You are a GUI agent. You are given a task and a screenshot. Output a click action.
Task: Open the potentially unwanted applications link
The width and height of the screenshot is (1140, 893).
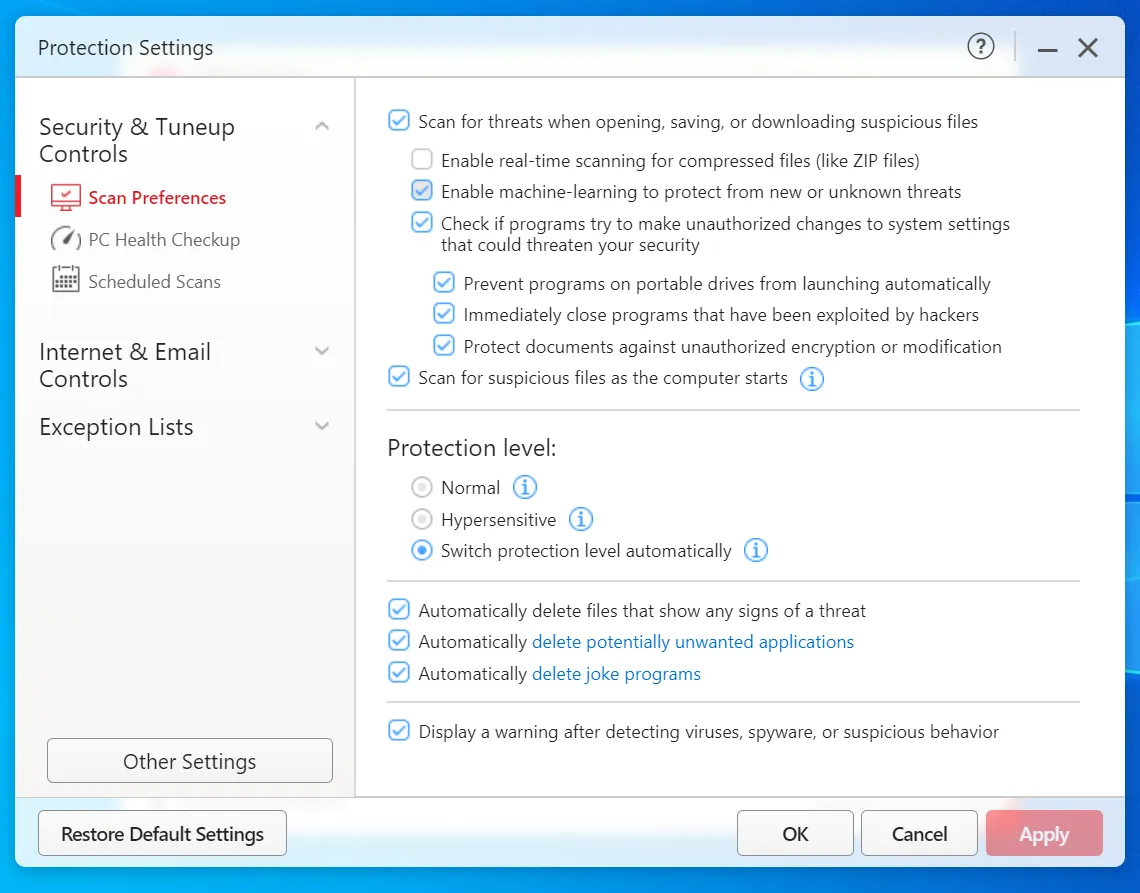coord(692,641)
